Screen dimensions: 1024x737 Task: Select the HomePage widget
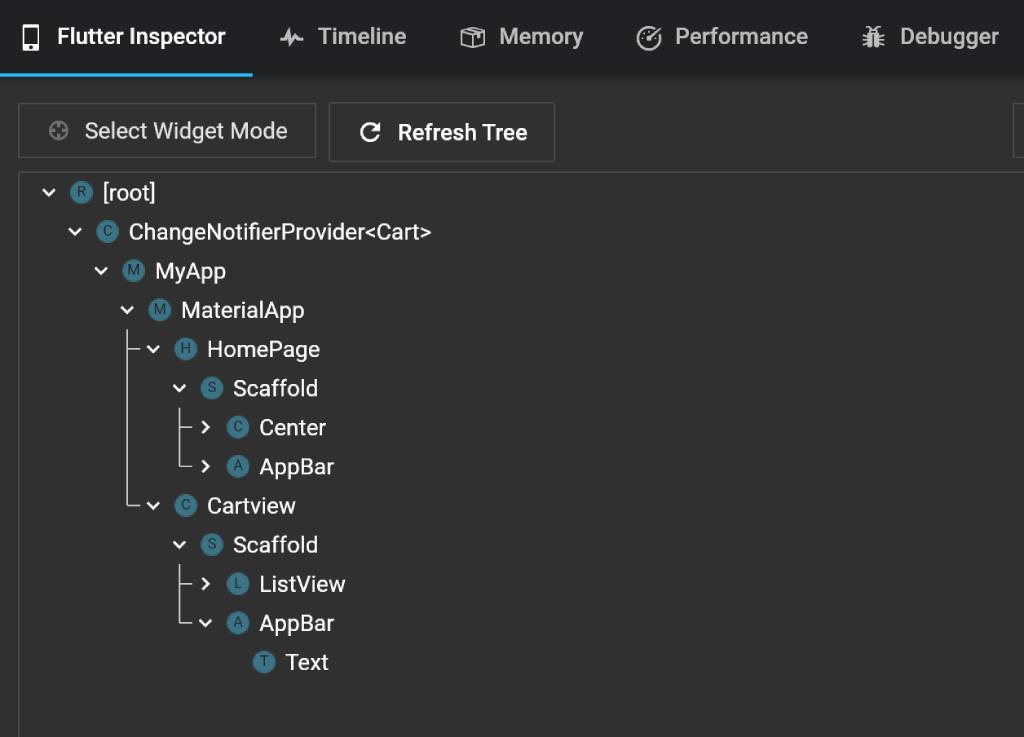[x=263, y=350]
